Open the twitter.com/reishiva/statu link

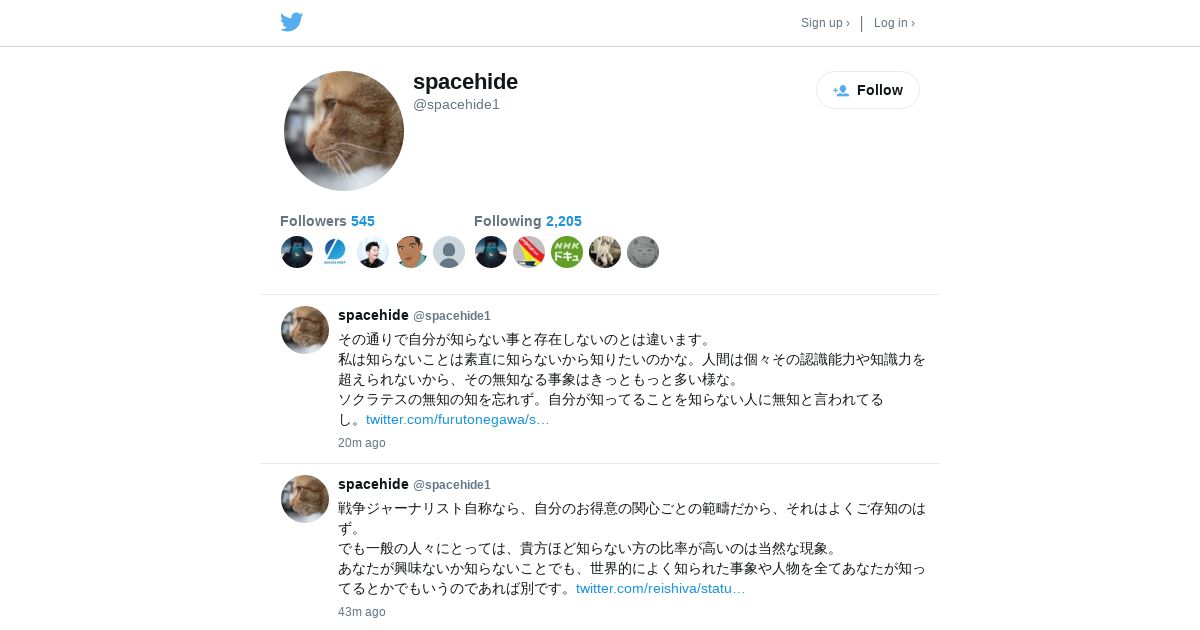tap(661, 588)
